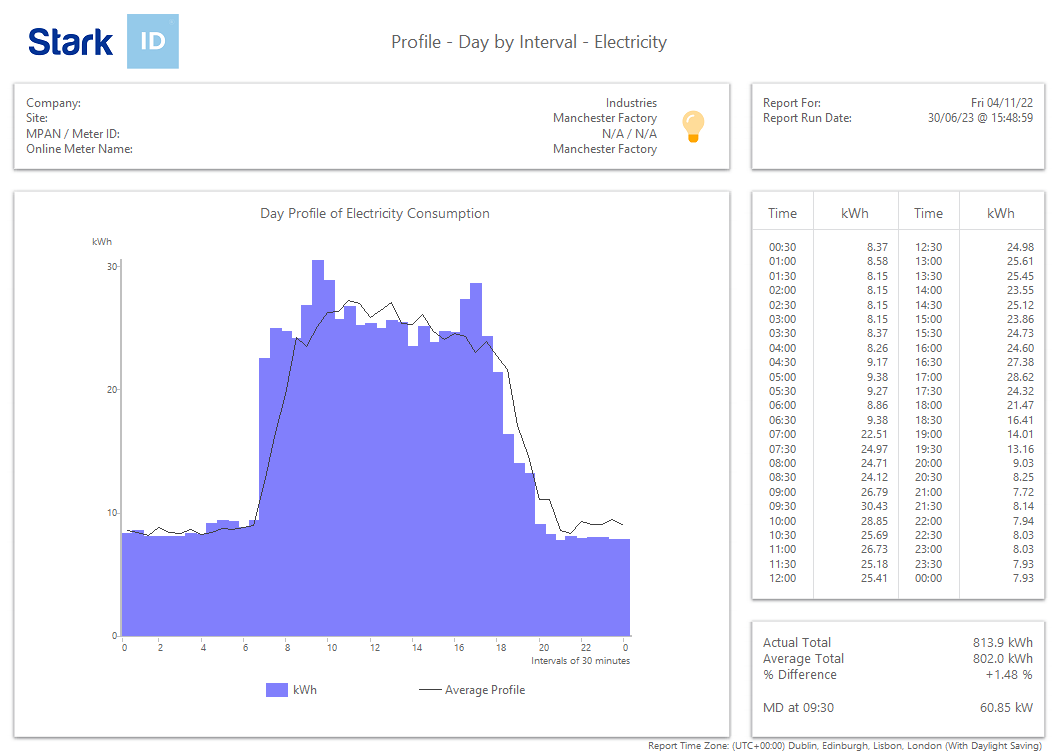Click the Manchester Factory site name
Screen dimensions: 1057x751
[604, 117]
